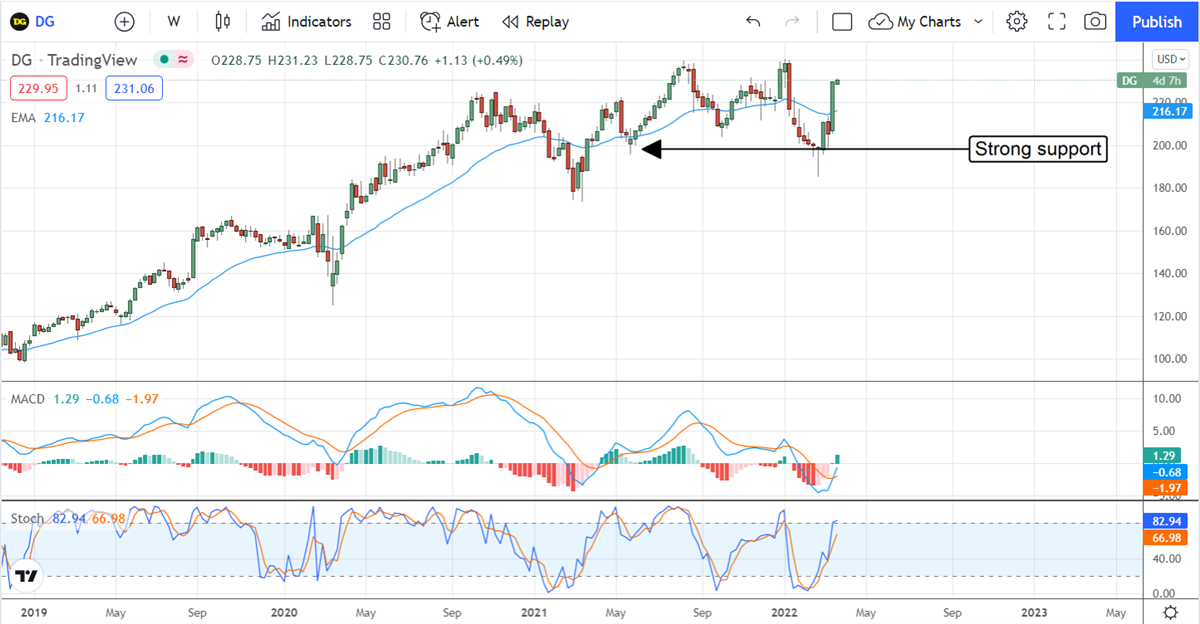The width and height of the screenshot is (1200, 624).
Task: Click the C230.76 close value in legend
Action: click(x=403, y=61)
